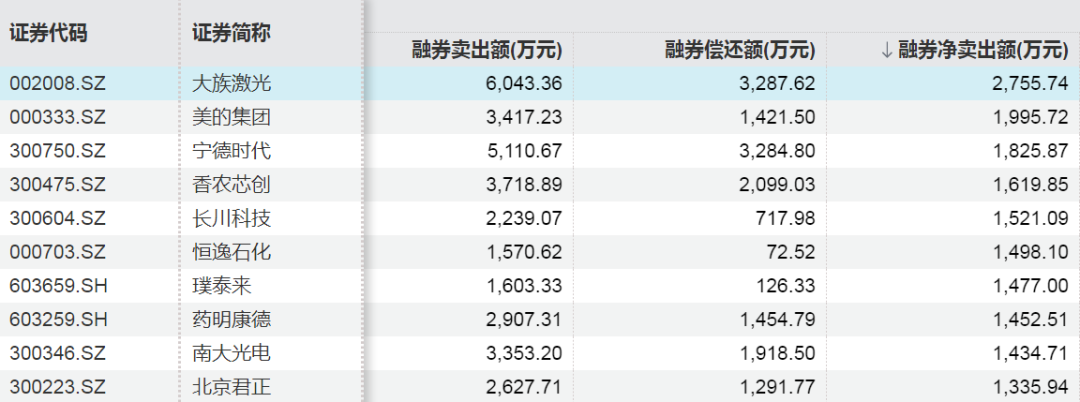The width and height of the screenshot is (1080, 402).
Task: Select stock code 603659.SH
Action: (59, 286)
